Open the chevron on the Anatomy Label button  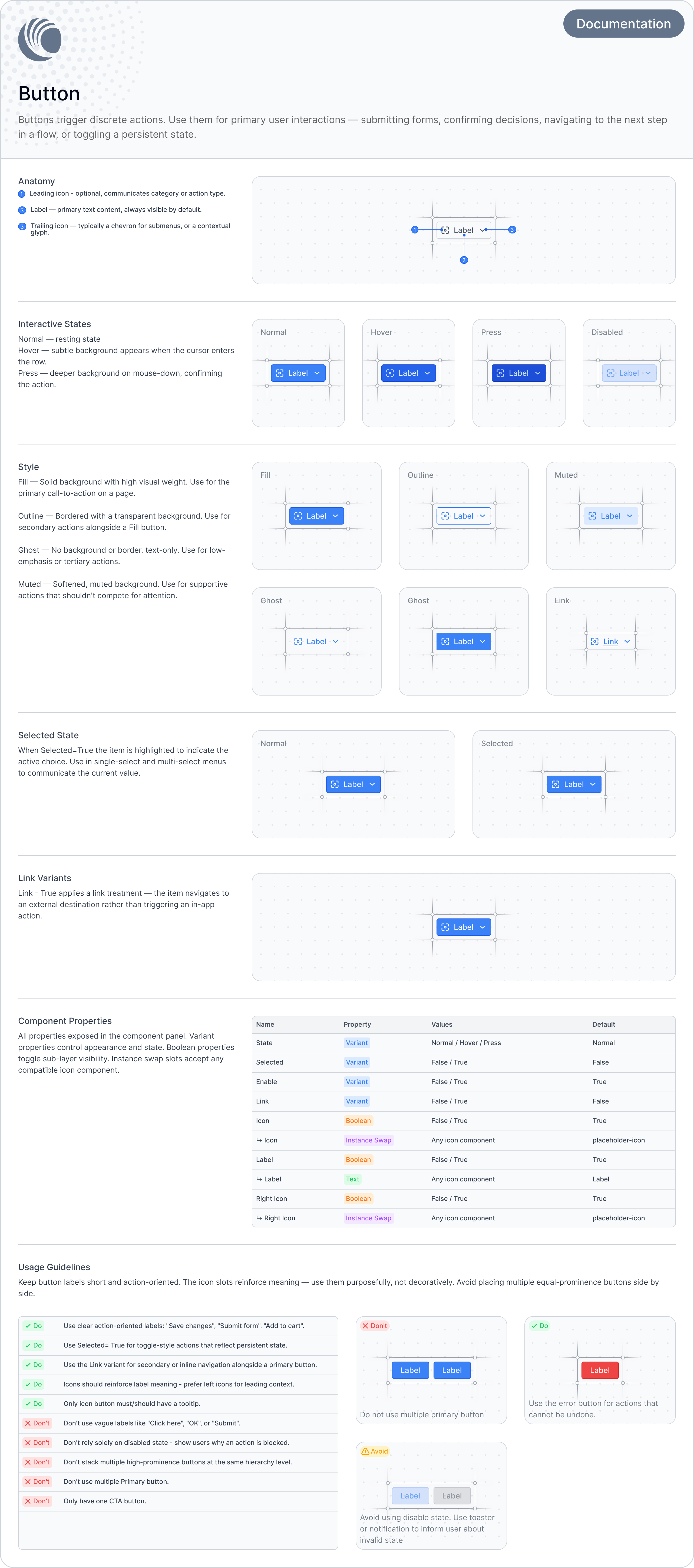click(483, 230)
